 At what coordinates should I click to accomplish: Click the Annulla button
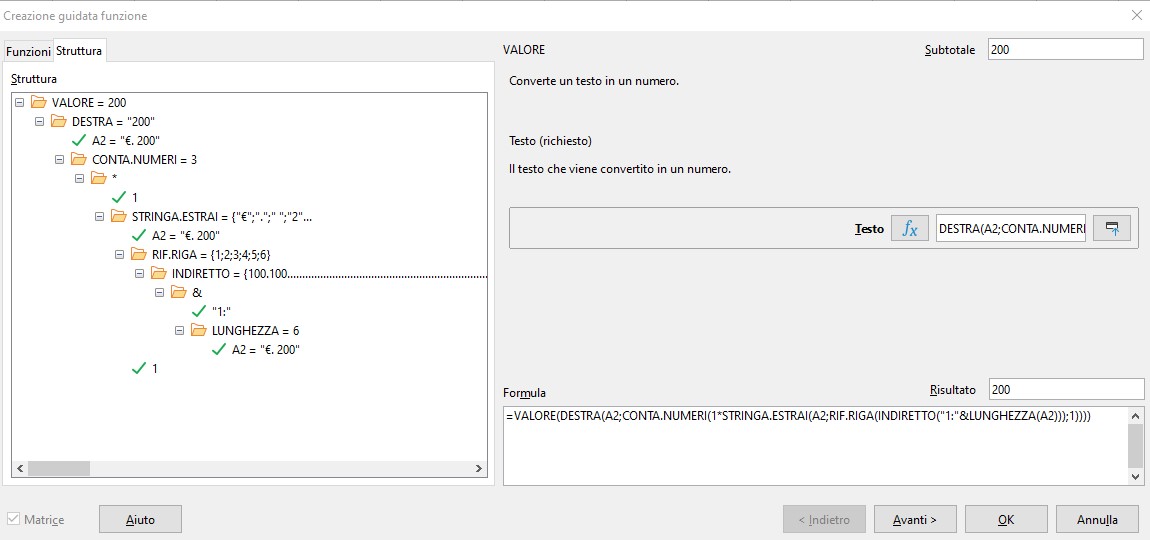pos(1096,519)
